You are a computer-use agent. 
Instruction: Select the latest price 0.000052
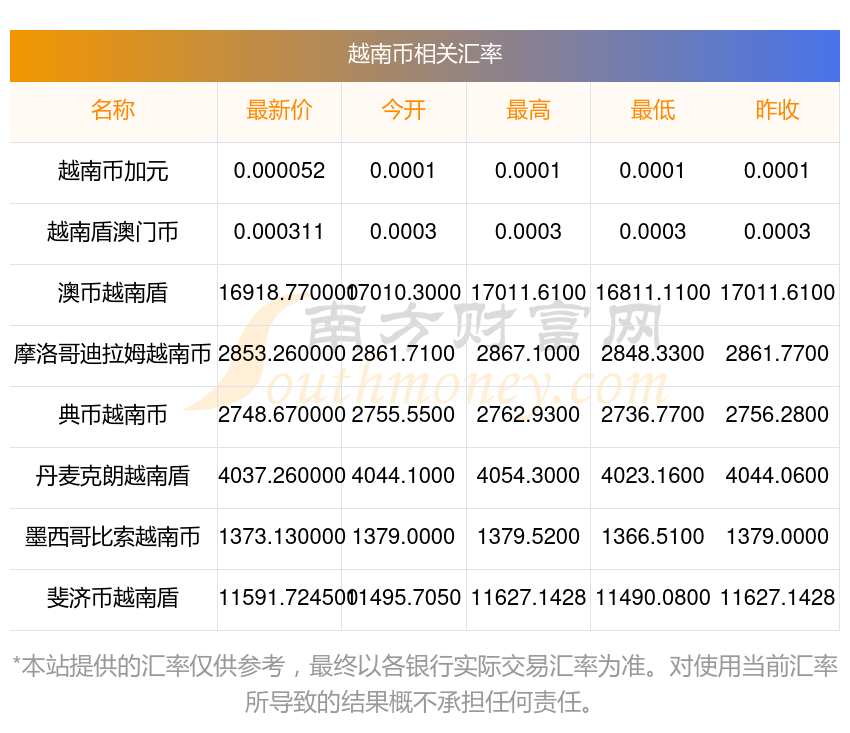click(x=279, y=171)
